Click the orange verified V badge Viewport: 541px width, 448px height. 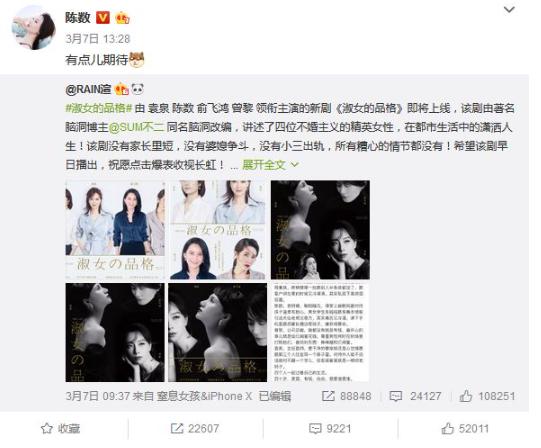point(102,17)
